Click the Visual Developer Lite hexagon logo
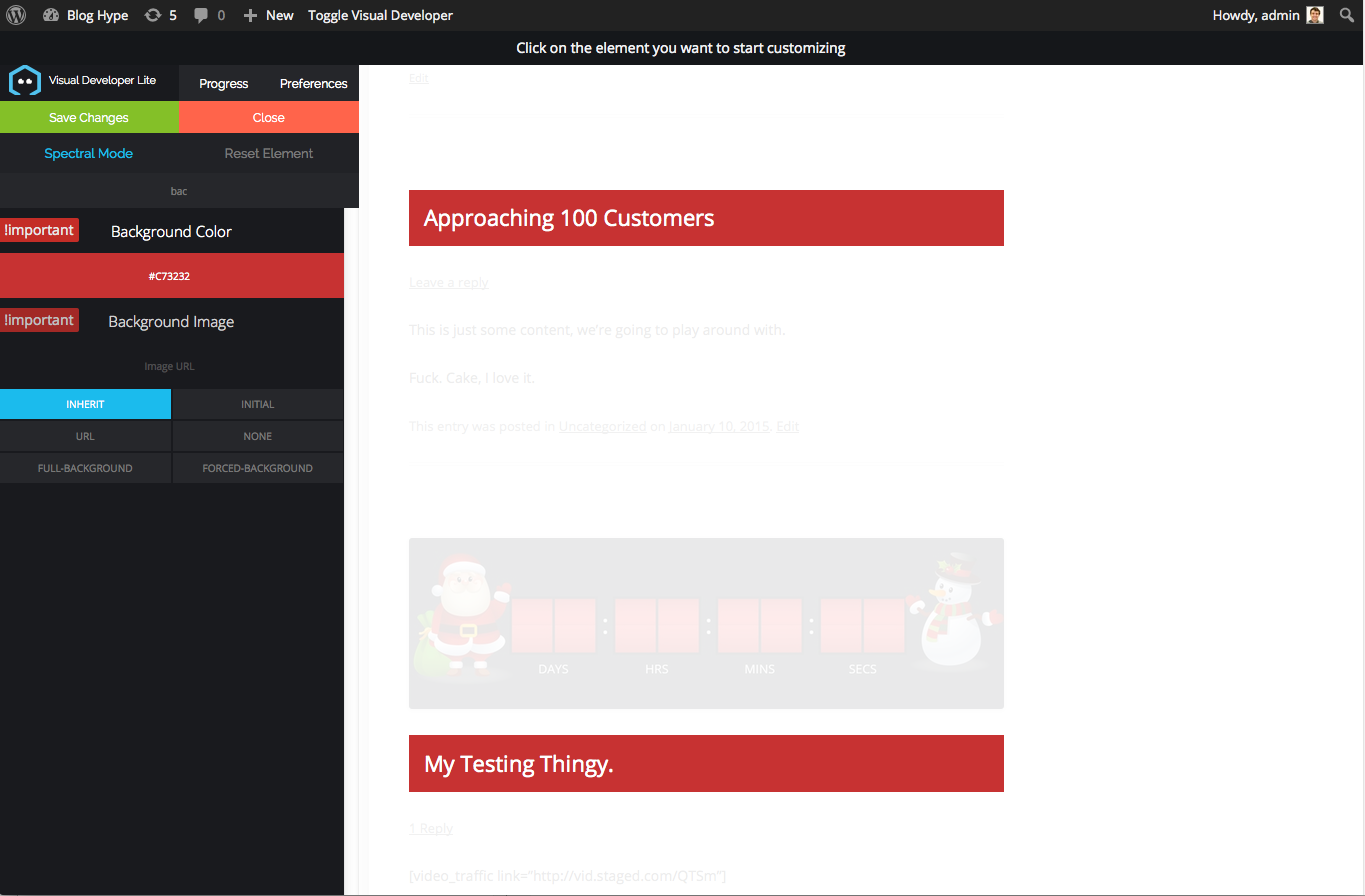 (24, 81)
